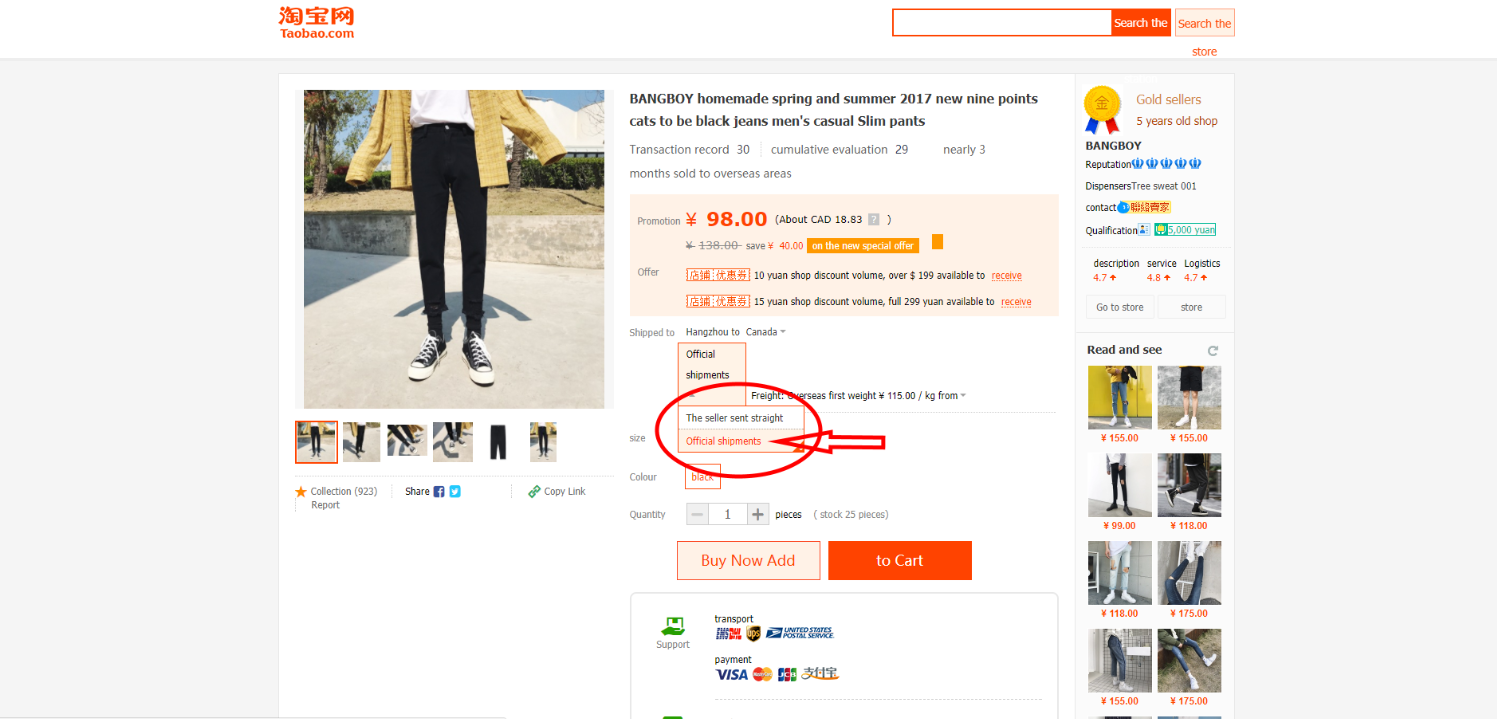This screenshot has height=719, width=1497.
Task: Select the black colour option
Action: coord(703,477)
